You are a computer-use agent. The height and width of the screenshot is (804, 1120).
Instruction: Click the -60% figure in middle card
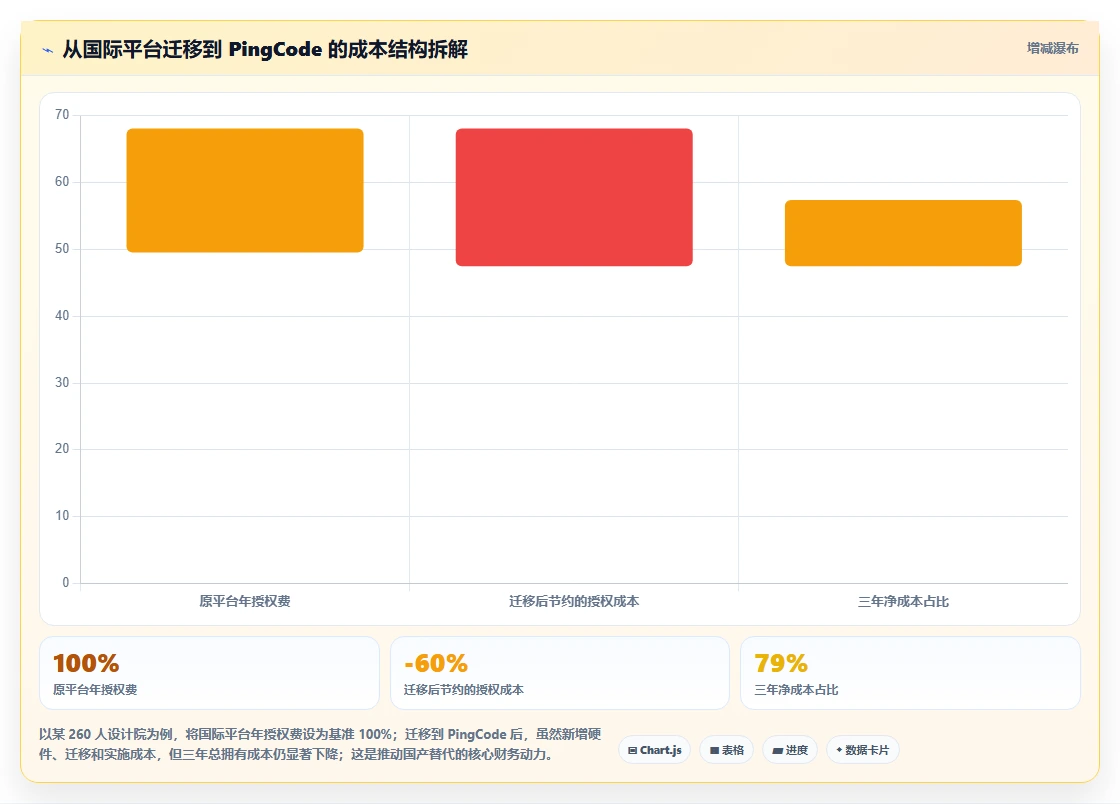436,663
